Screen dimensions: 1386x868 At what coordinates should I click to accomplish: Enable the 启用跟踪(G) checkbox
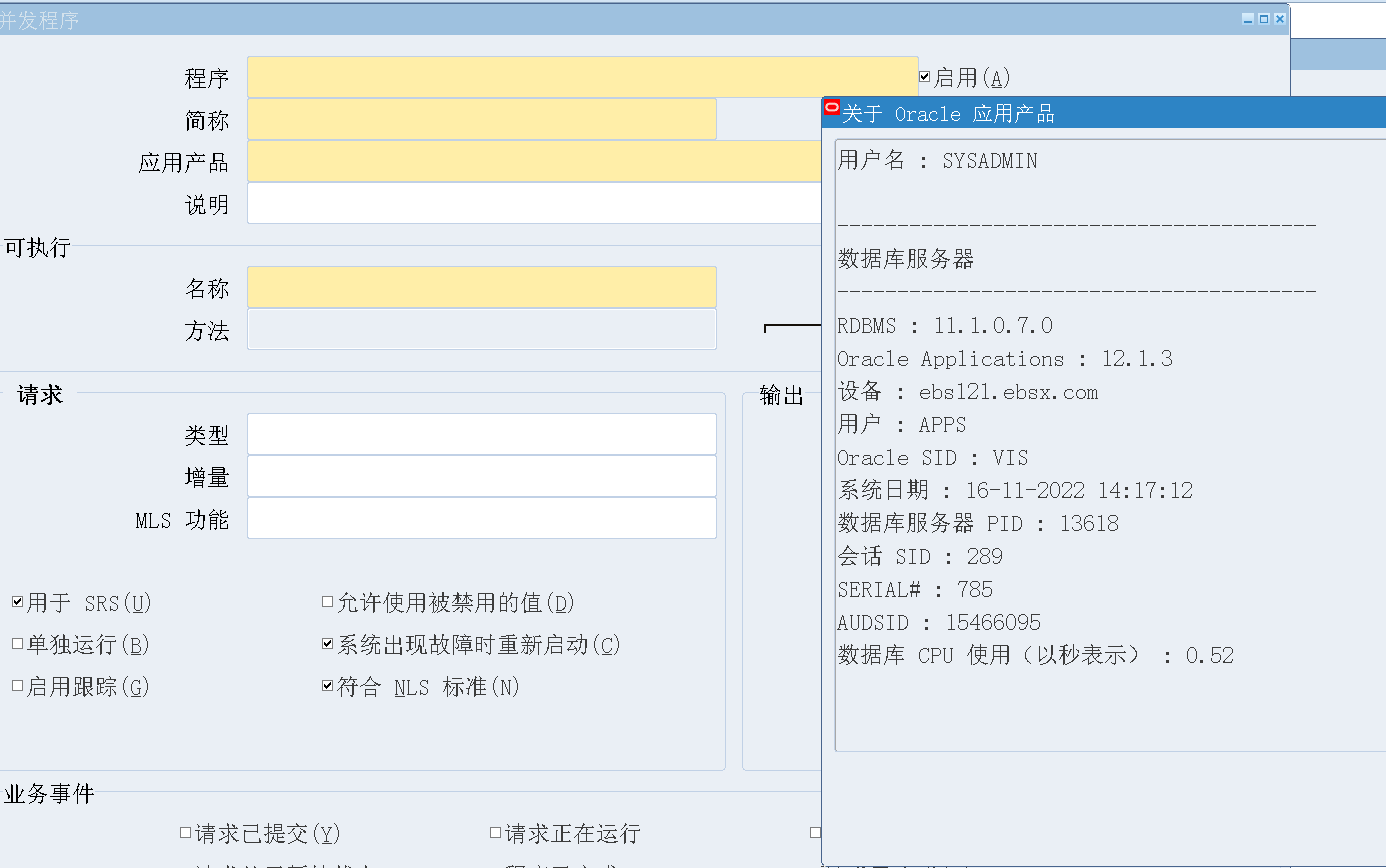click(x=17, y=686)
